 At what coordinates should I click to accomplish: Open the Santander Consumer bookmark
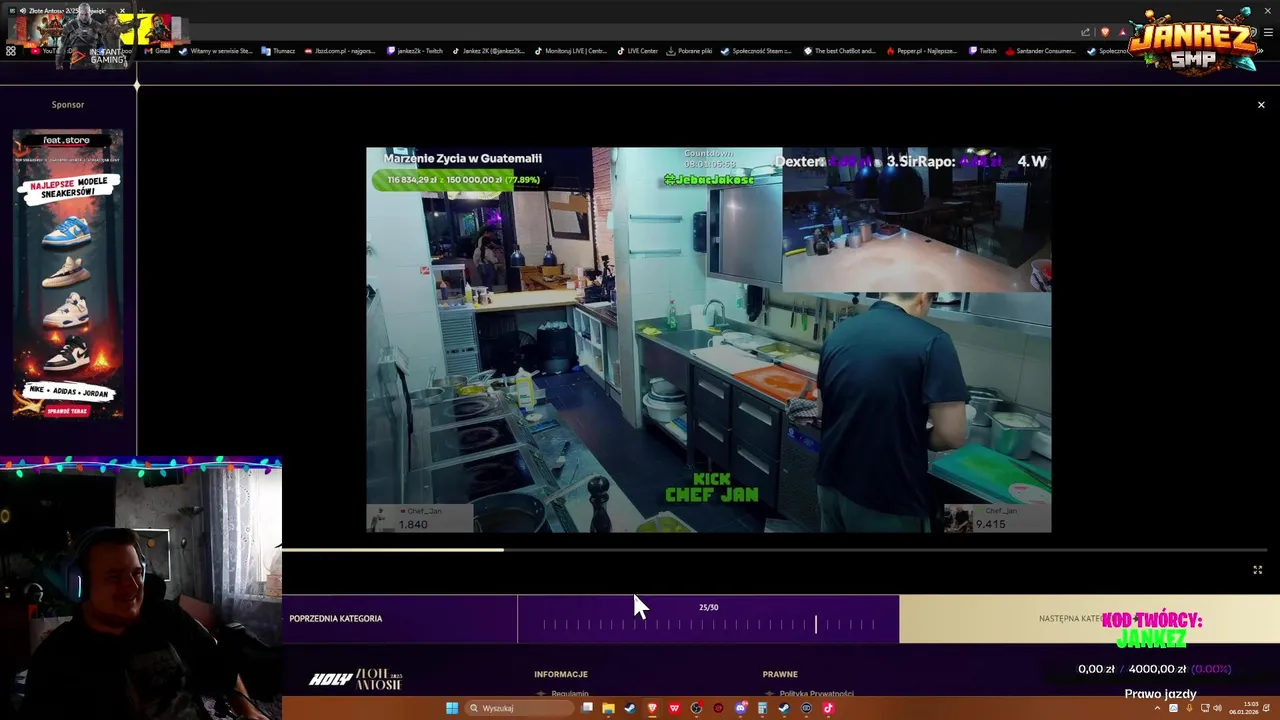click(1040, 51)
